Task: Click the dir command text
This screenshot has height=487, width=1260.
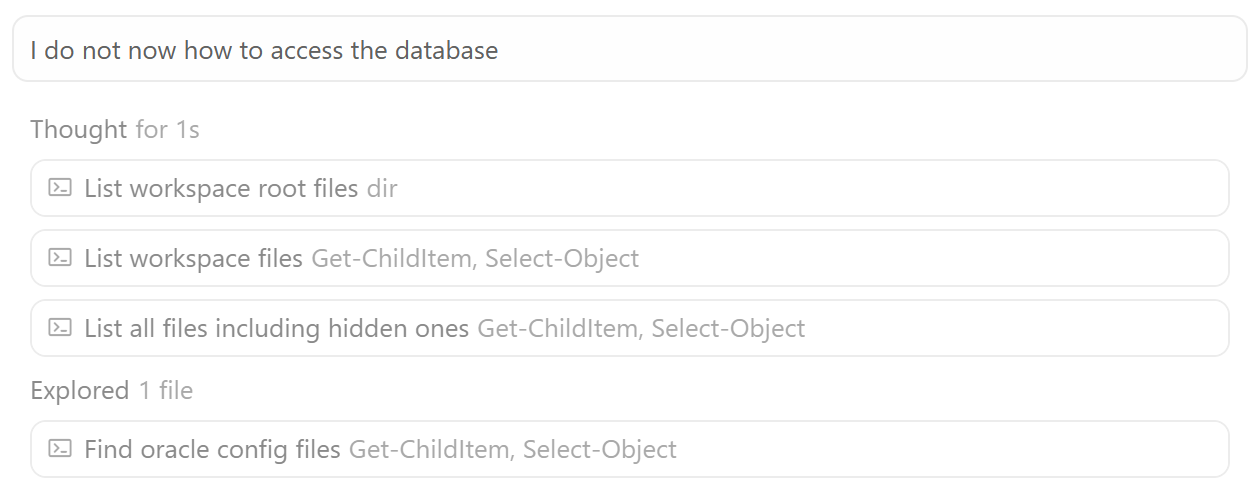Action: point(382,188)
